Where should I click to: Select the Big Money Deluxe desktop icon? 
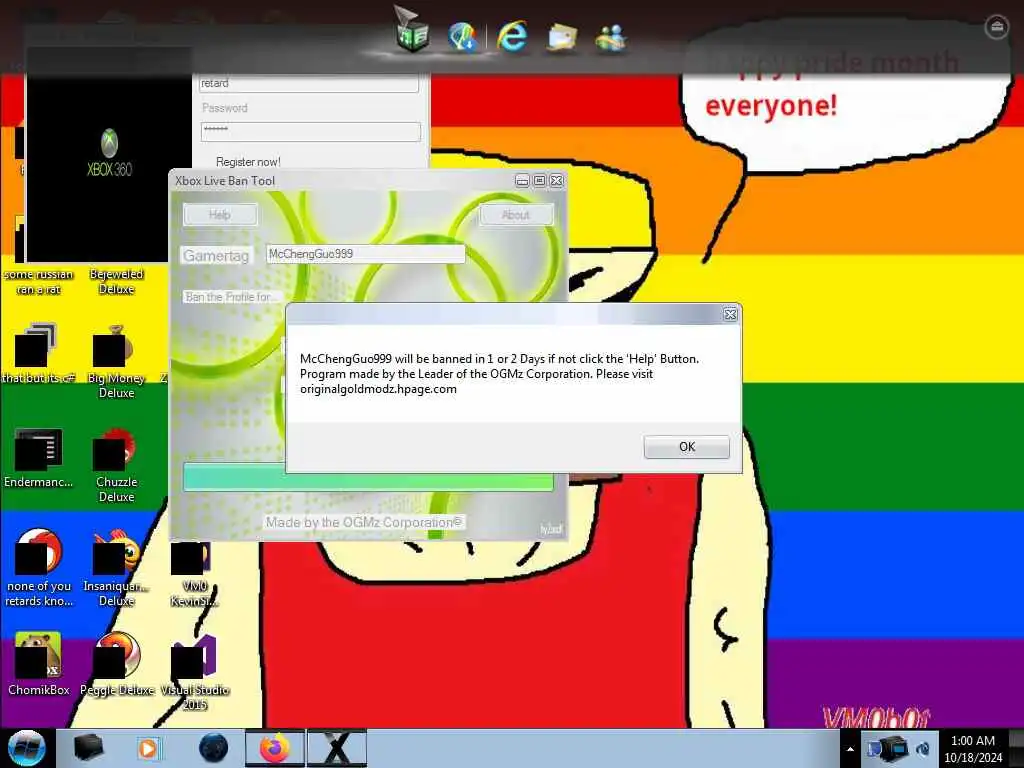[x=116, y=361]
